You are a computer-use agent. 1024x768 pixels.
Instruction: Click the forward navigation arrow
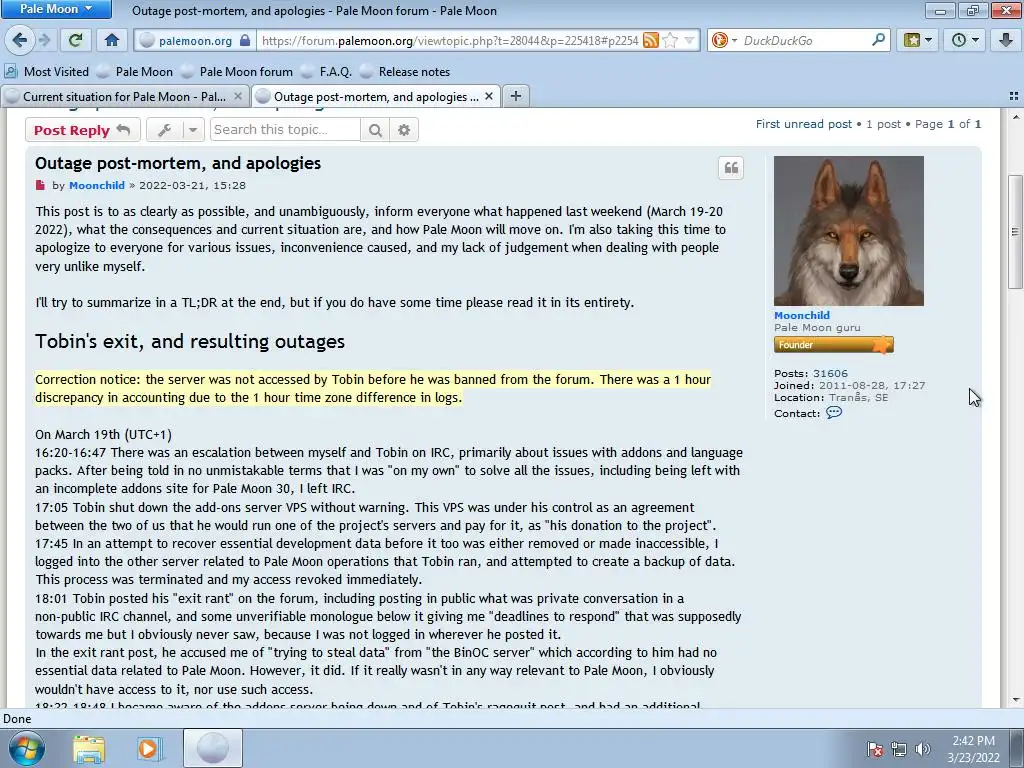44,40
